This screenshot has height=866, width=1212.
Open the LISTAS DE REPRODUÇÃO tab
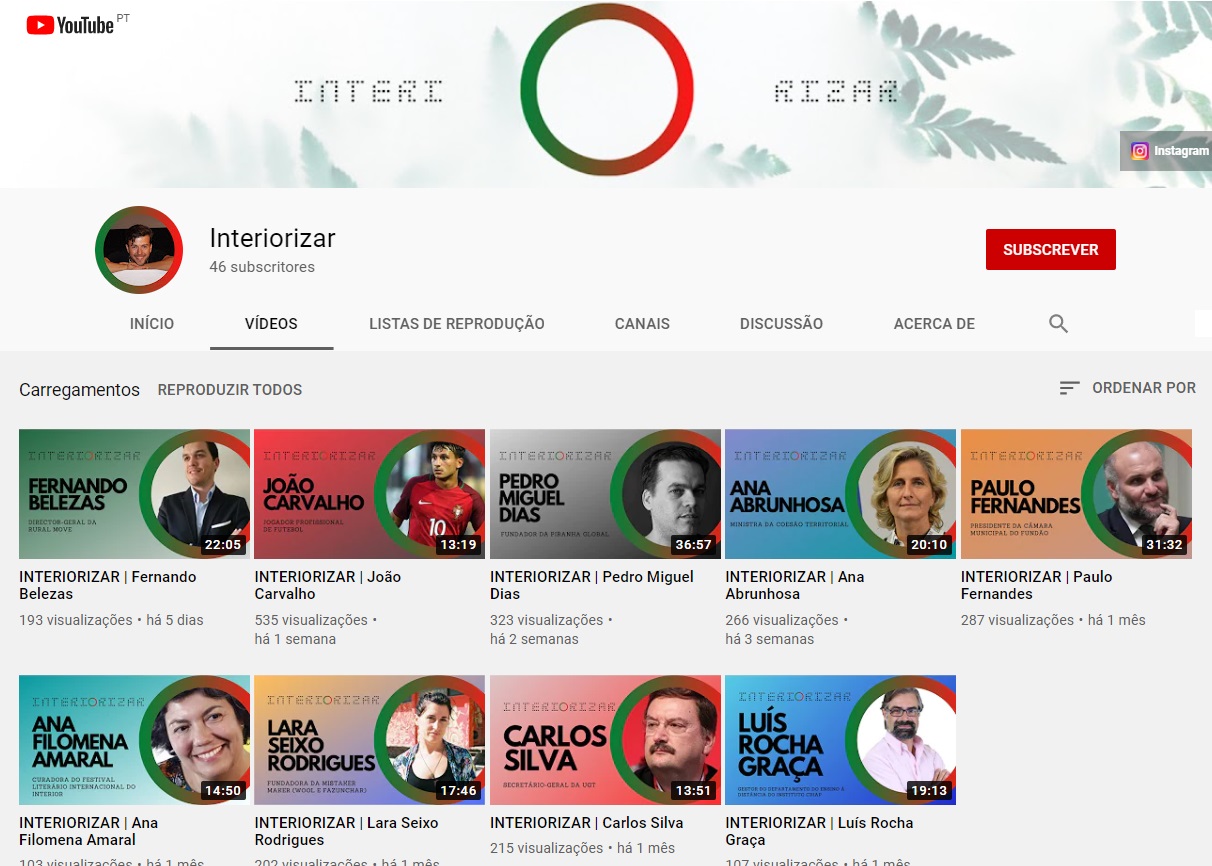456,323
